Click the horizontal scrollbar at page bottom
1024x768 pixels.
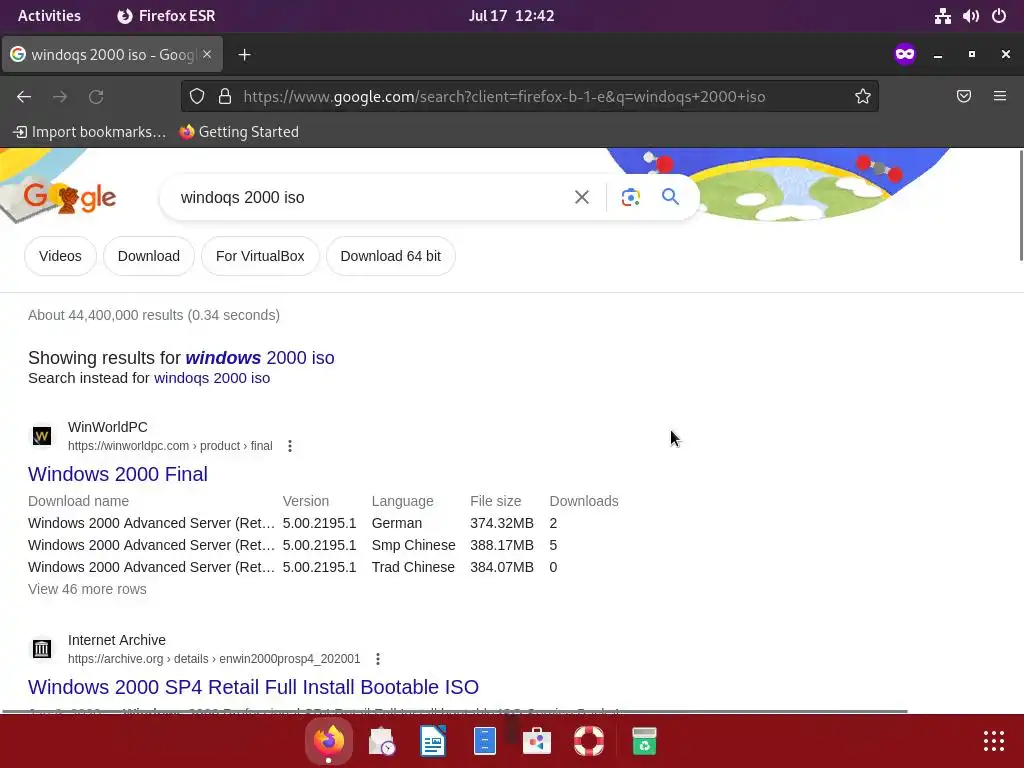pos(455,711)
